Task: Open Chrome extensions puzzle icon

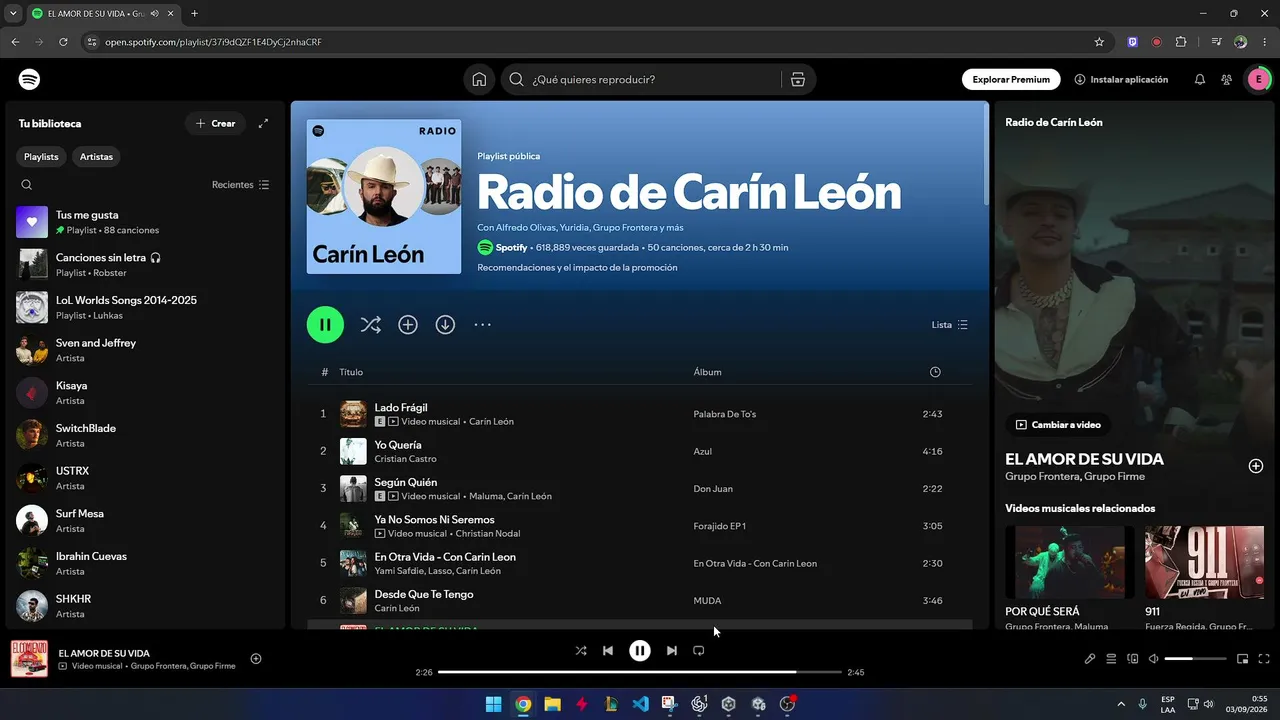Action: click(x=1181, y=42)
